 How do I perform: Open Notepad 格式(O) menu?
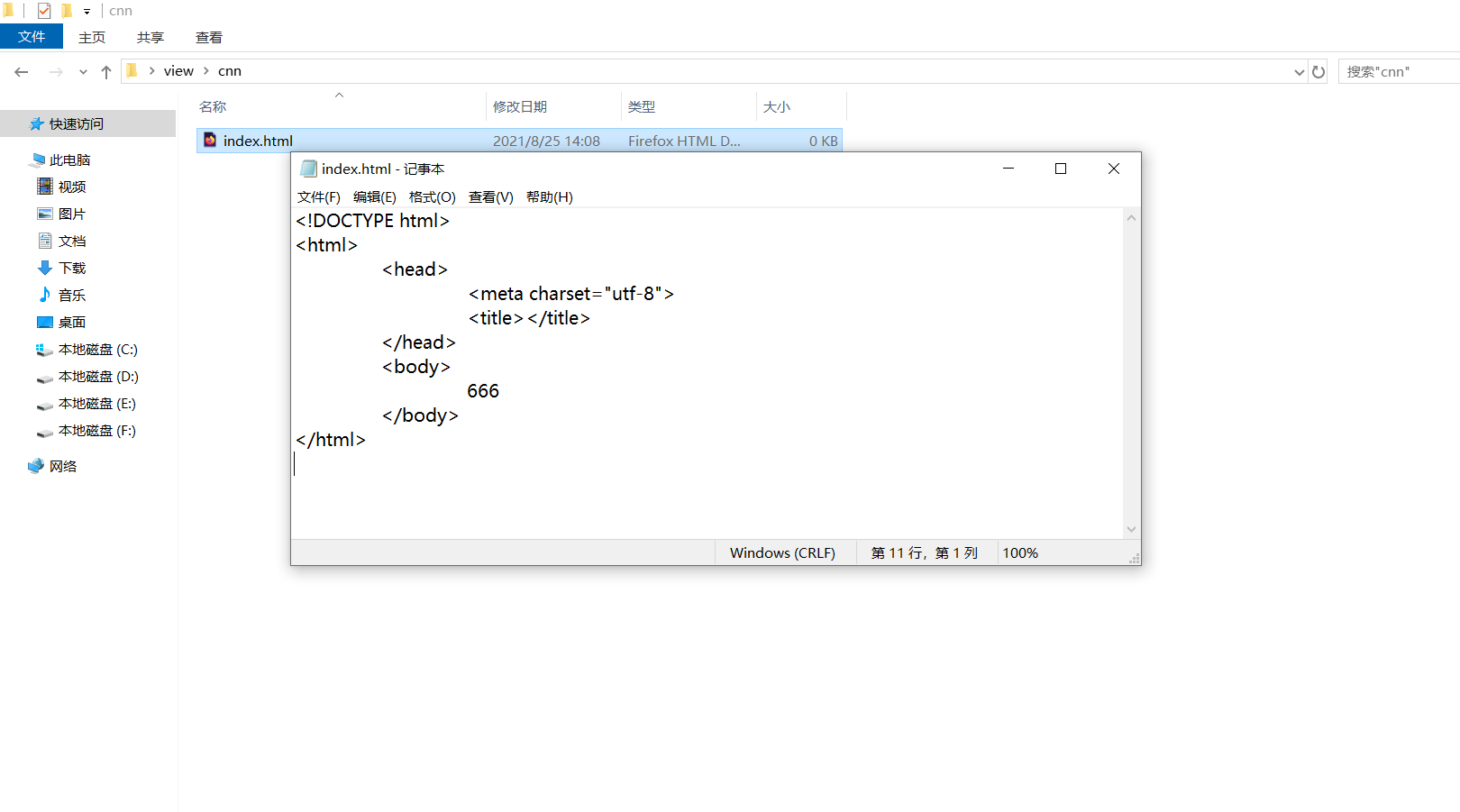pyautogui.click(x=433, y=196)
